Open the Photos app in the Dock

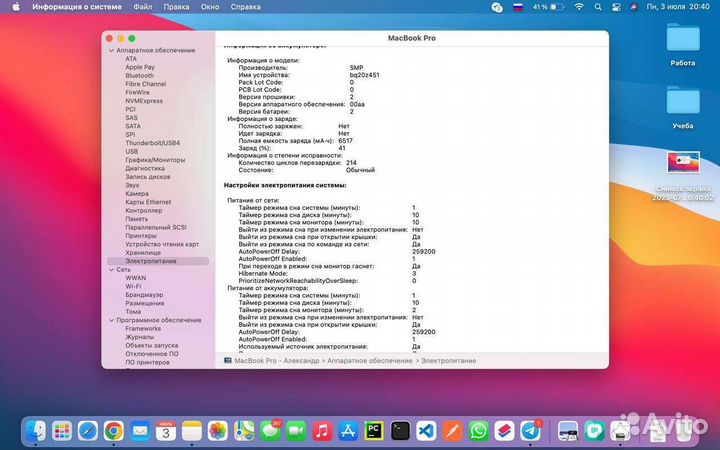(x=218, y=431)
